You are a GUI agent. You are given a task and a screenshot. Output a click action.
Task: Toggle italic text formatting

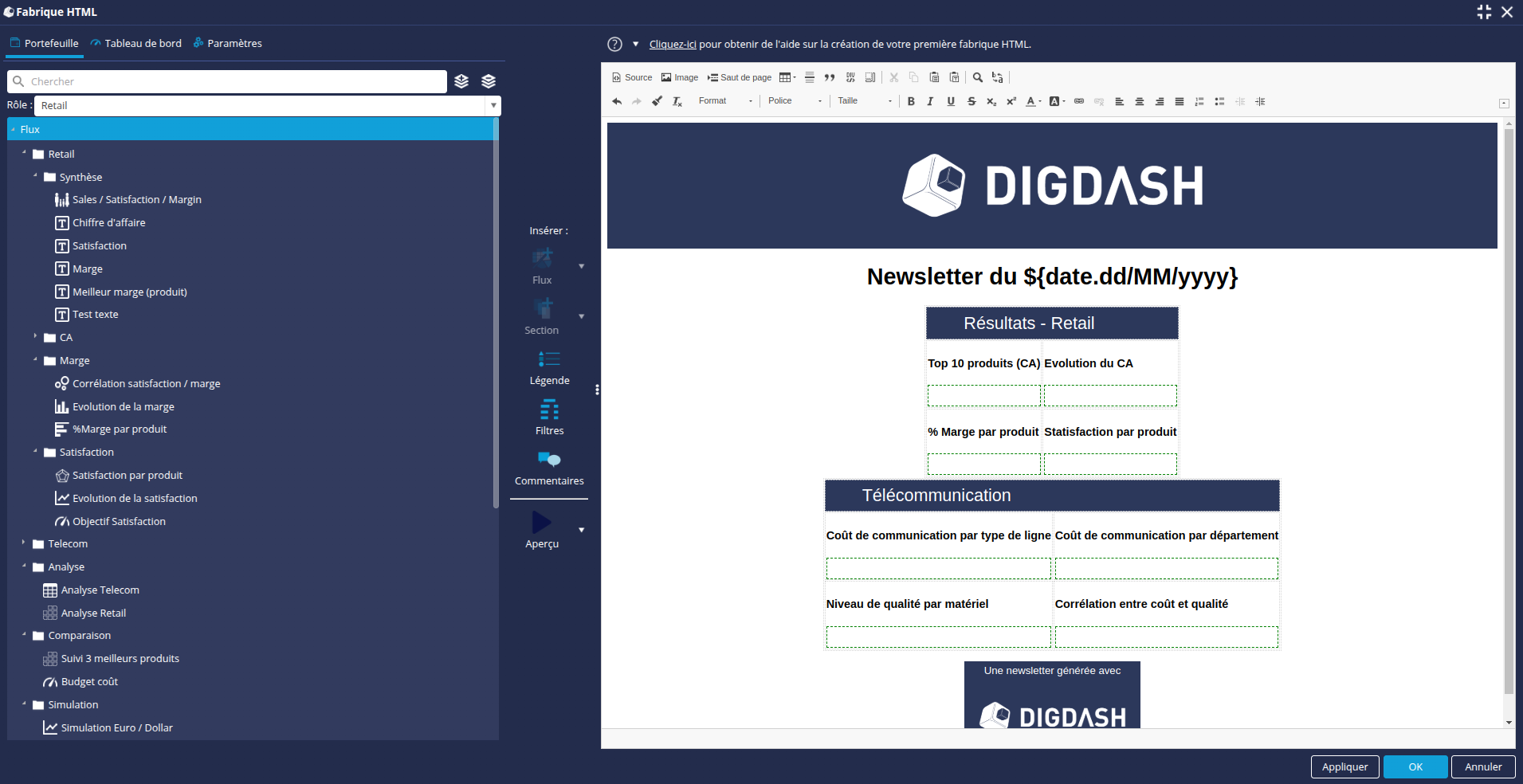930,101
